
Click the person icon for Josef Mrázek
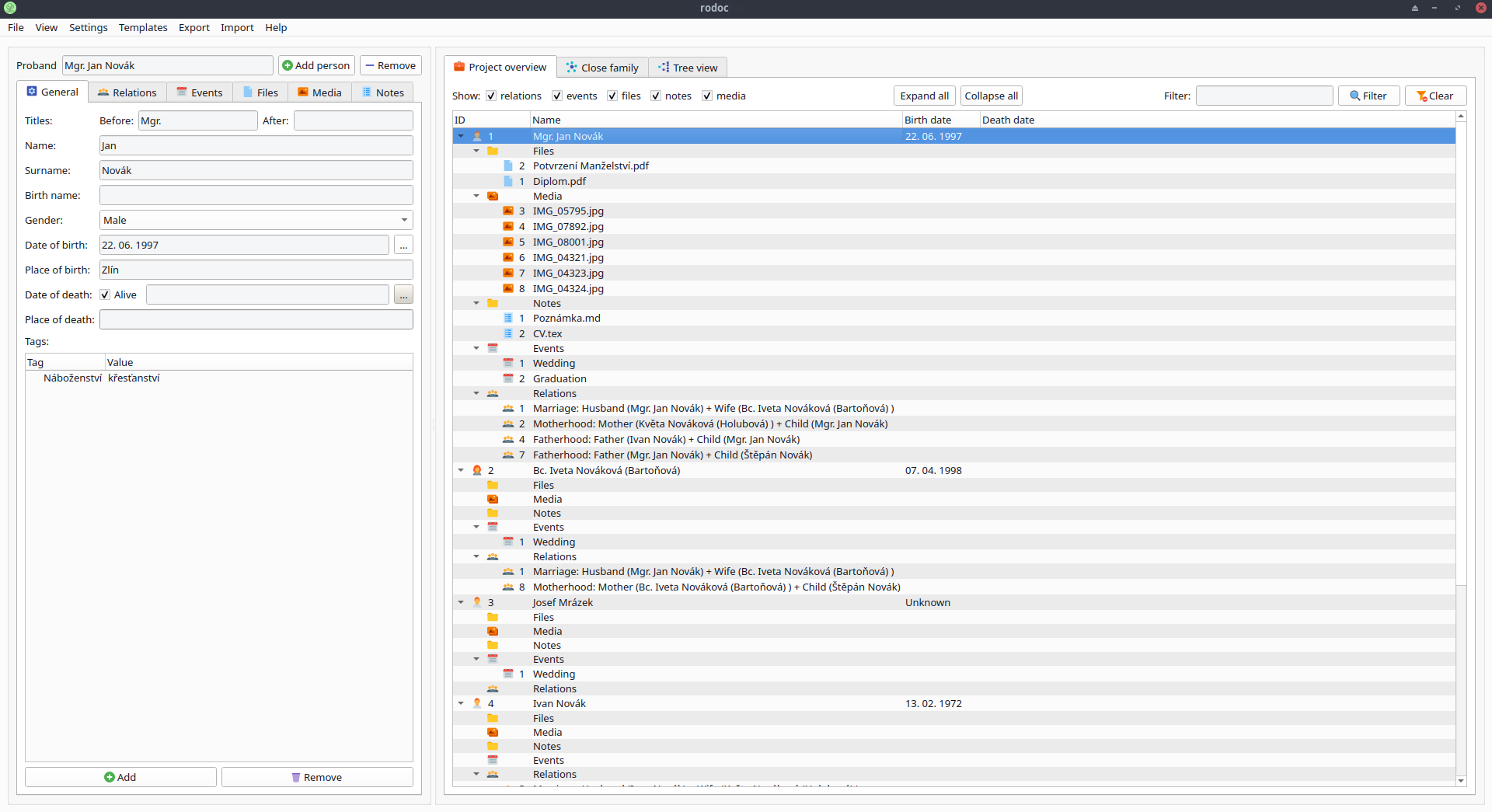(477, 602)
